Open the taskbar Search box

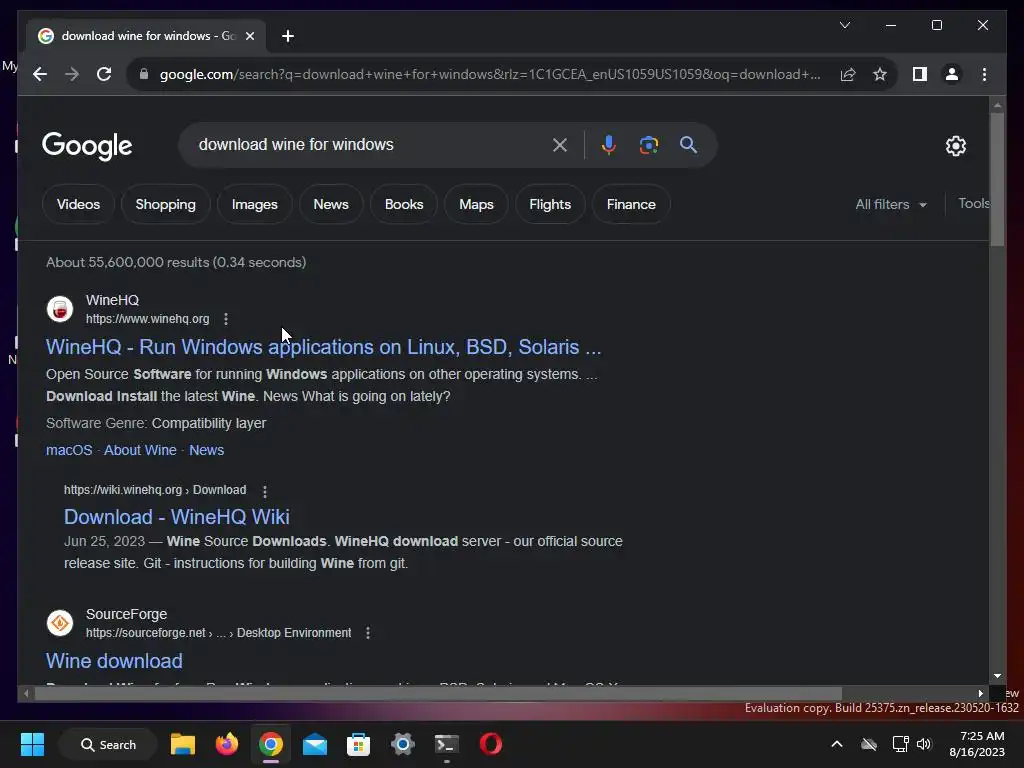pos(108,744)
